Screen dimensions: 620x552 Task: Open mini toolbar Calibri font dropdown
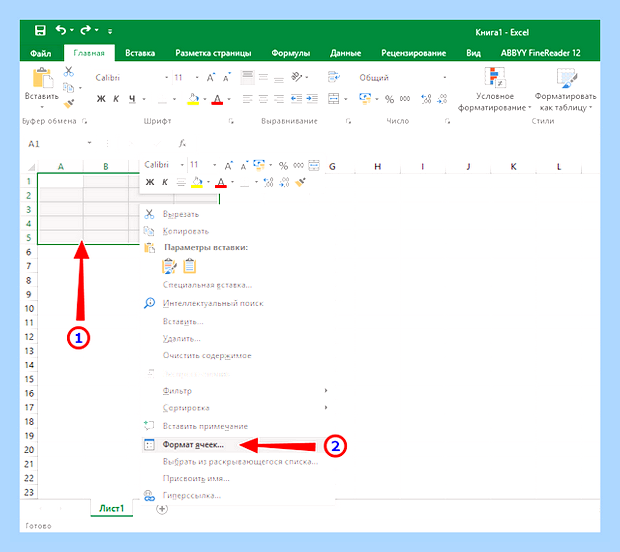pos(182,165)
